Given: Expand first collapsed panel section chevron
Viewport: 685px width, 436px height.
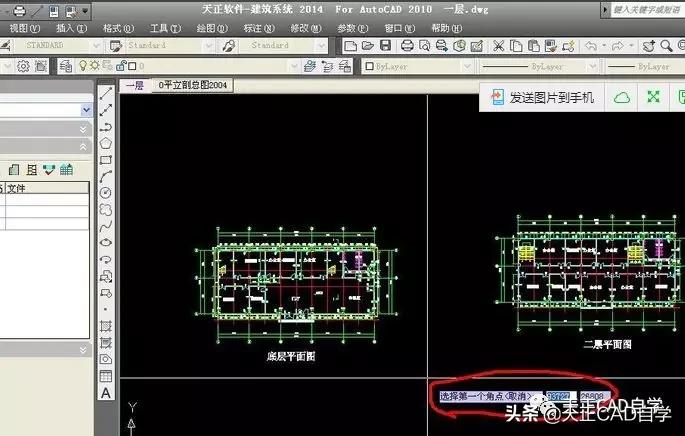Looking at the screenshot, I should pos(83,130).
